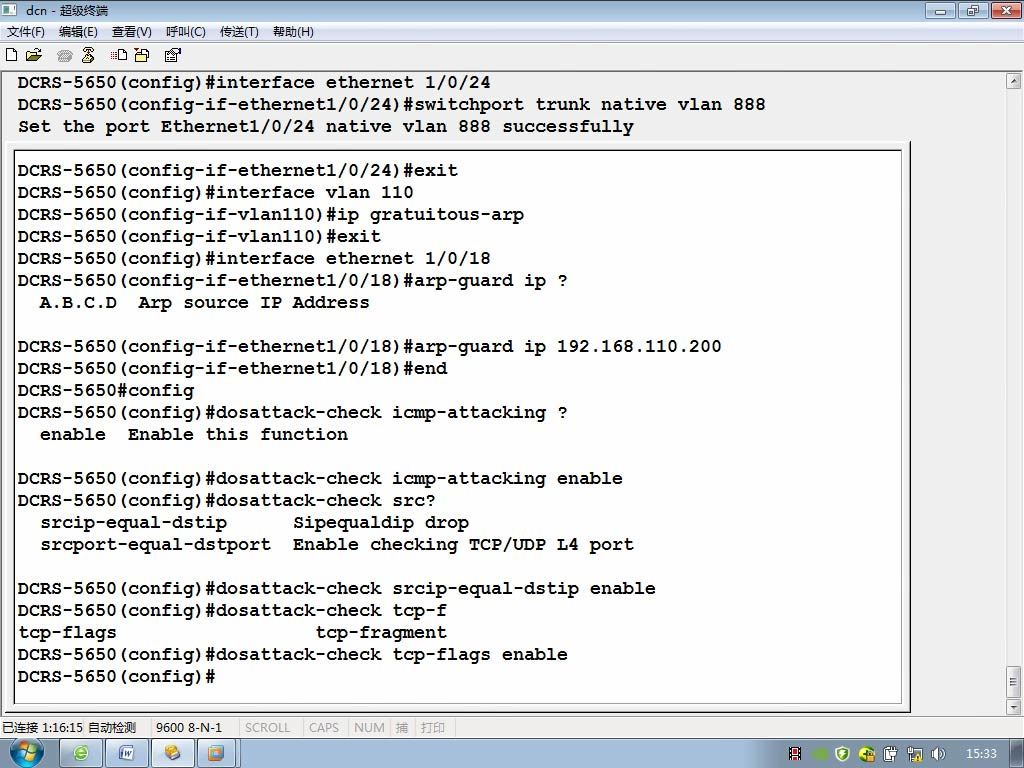
Task: Click the 'dosattack-check icmp-attacking enable' line
Action: (x=320, y=479)
